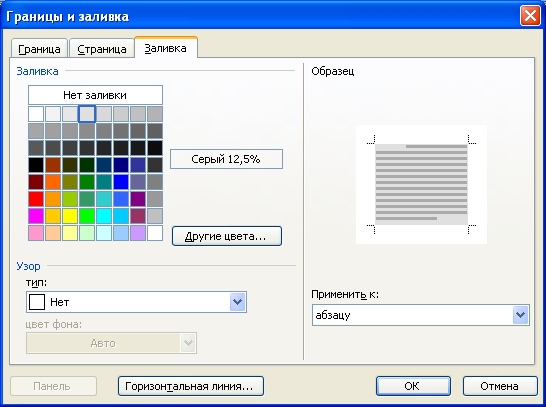The height and width of the screenshot is (407, 546).
Task: Select the lime yellow-green swatch
Action: tap(70, 199)
